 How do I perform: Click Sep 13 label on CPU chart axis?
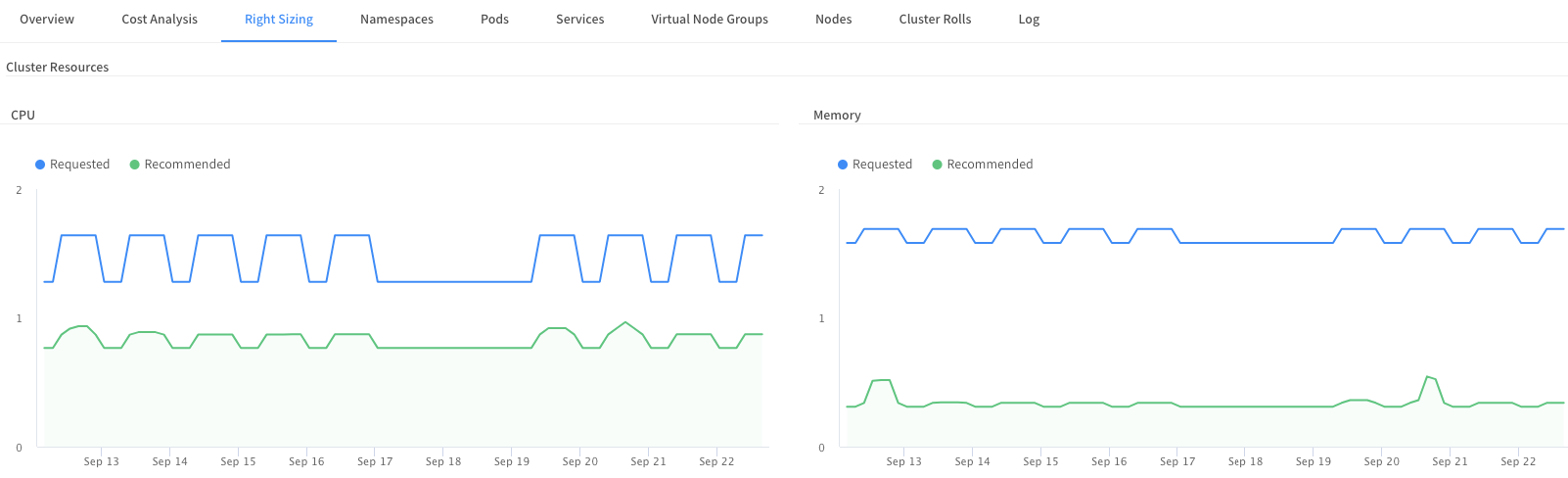102,461
